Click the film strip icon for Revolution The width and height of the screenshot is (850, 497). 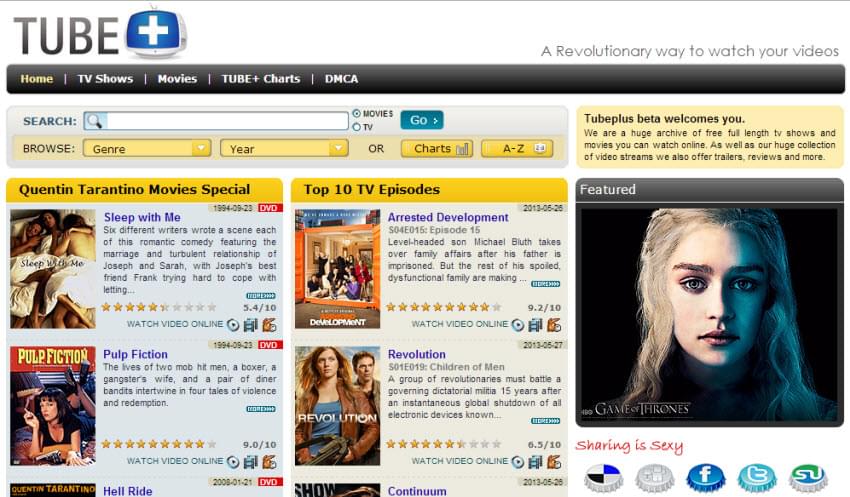535,461
